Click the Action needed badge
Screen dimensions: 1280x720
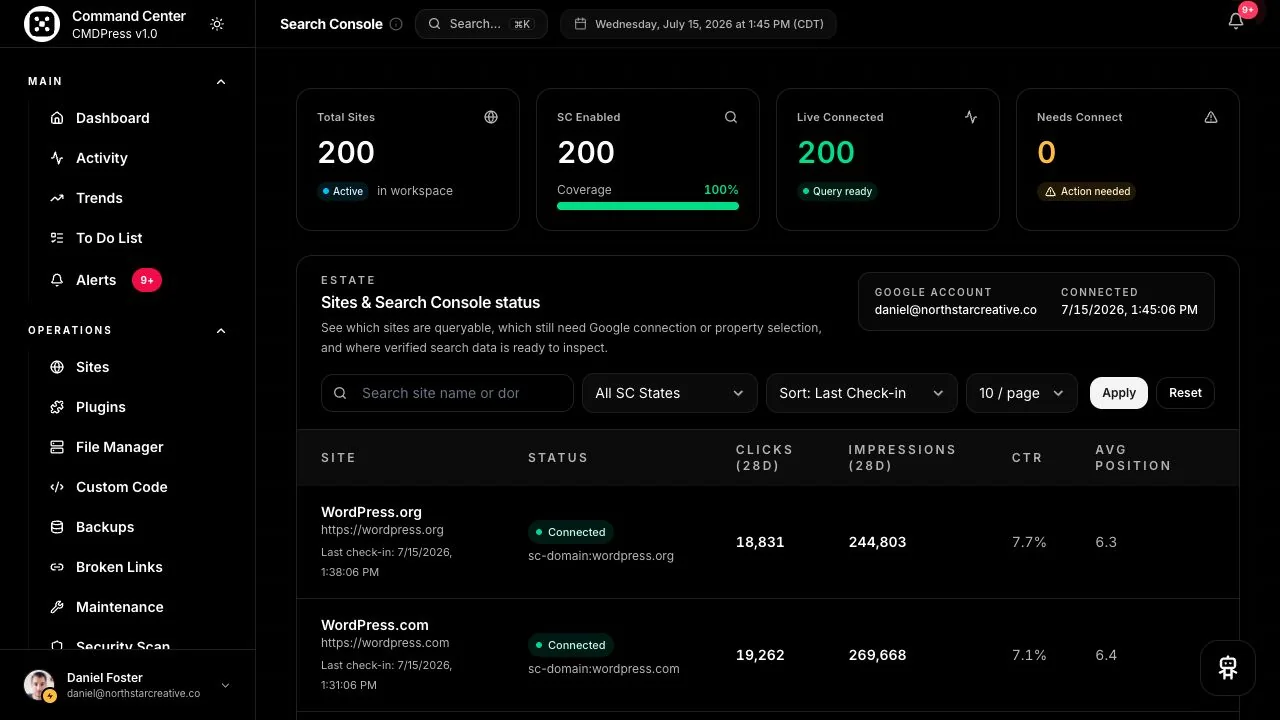1086,191
